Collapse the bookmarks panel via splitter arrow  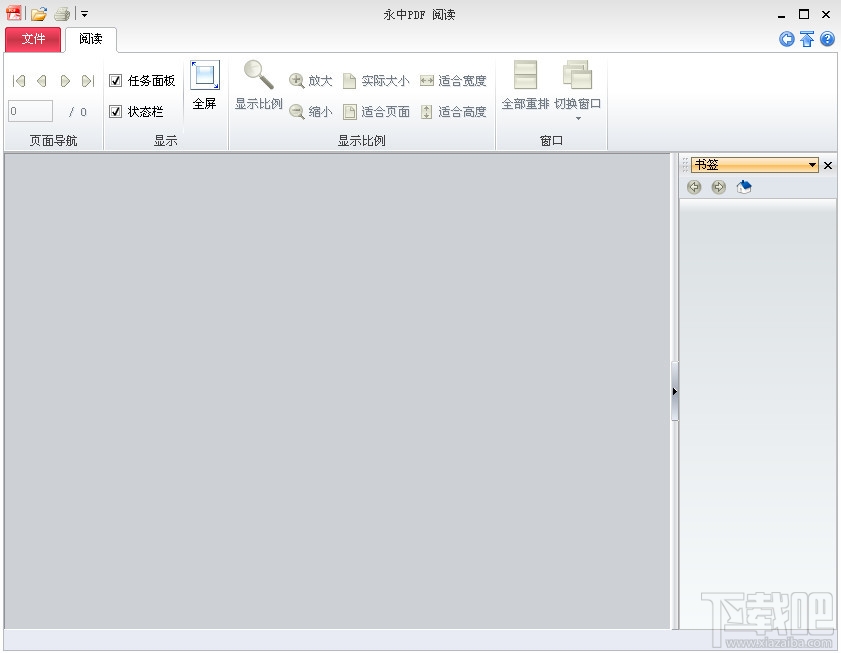point(675,392)
